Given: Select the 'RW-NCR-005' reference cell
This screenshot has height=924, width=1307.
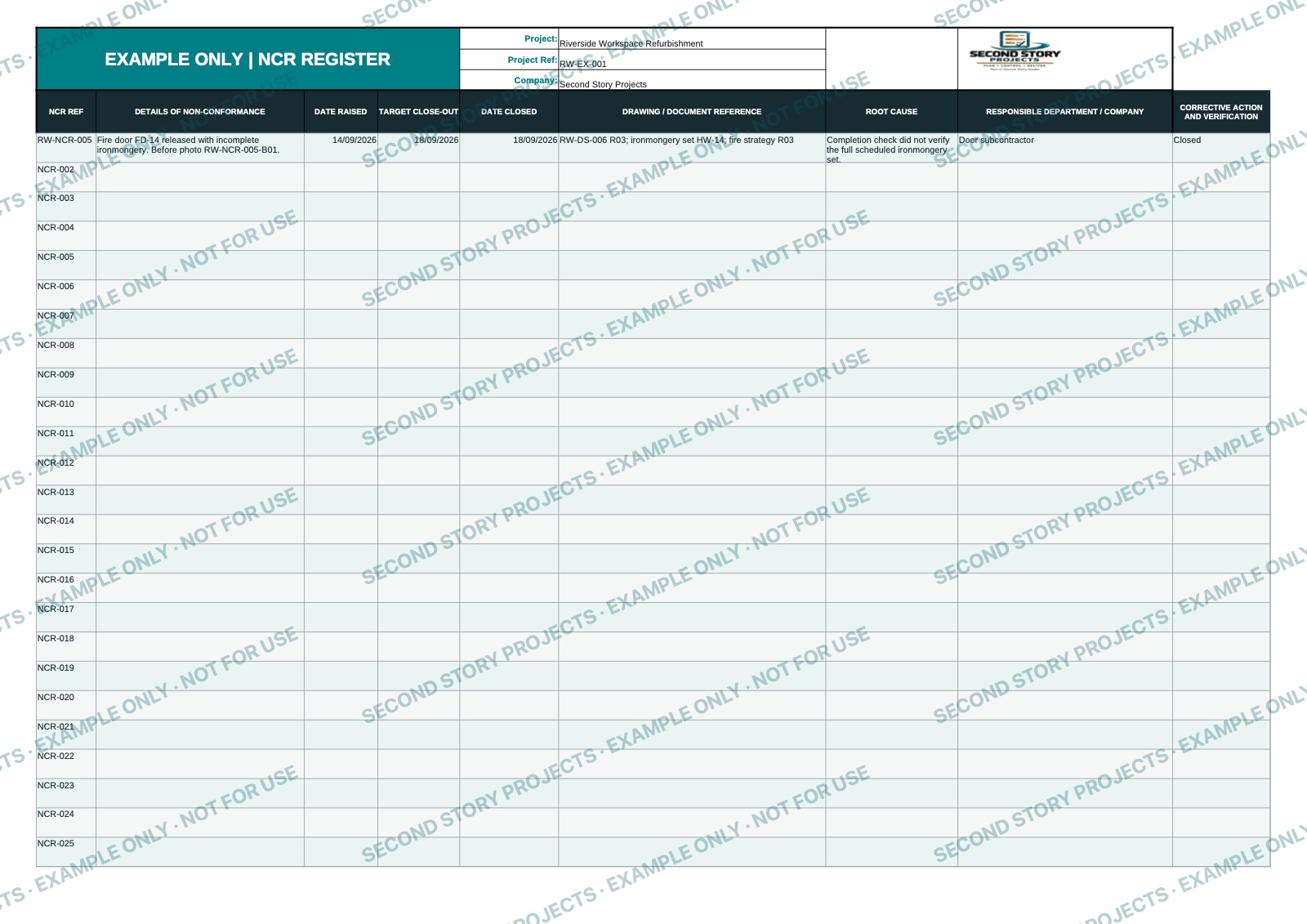Looking at the screenshot, I should (x=66, y=148).
